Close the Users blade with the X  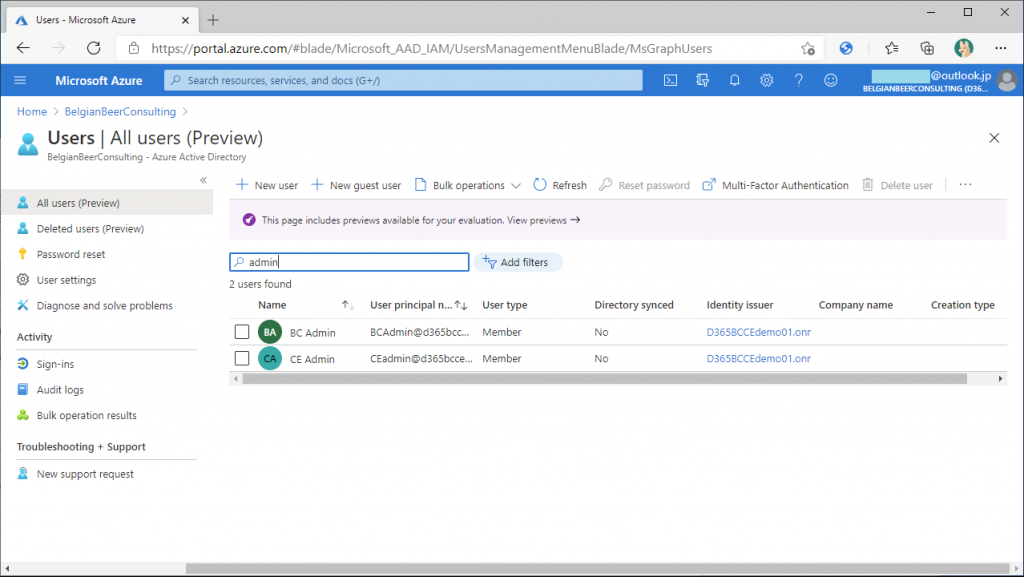click(x=994, y=138)
